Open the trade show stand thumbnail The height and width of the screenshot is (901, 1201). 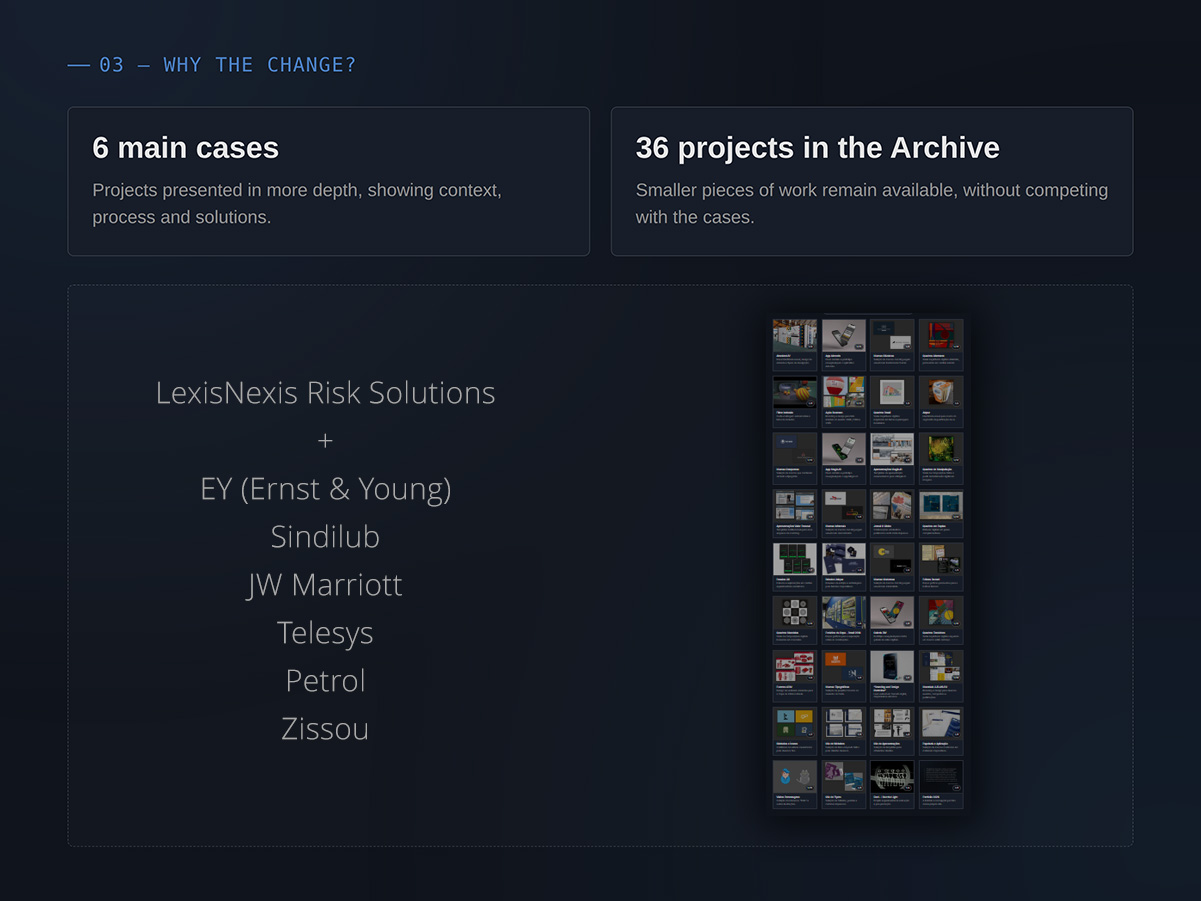(x=794, y=335)
